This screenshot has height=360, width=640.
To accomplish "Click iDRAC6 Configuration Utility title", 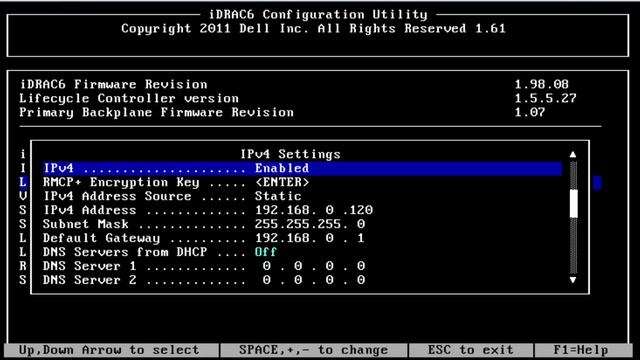I will [318, 14].
